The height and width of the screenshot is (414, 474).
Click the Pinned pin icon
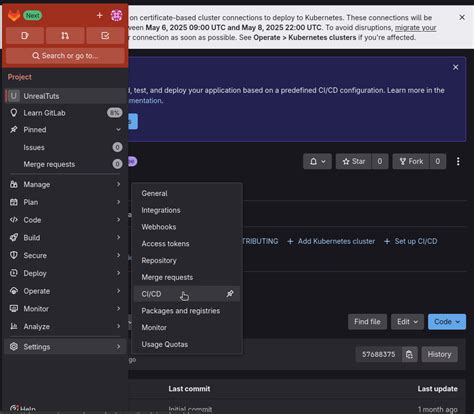click(x=14, y=129)
